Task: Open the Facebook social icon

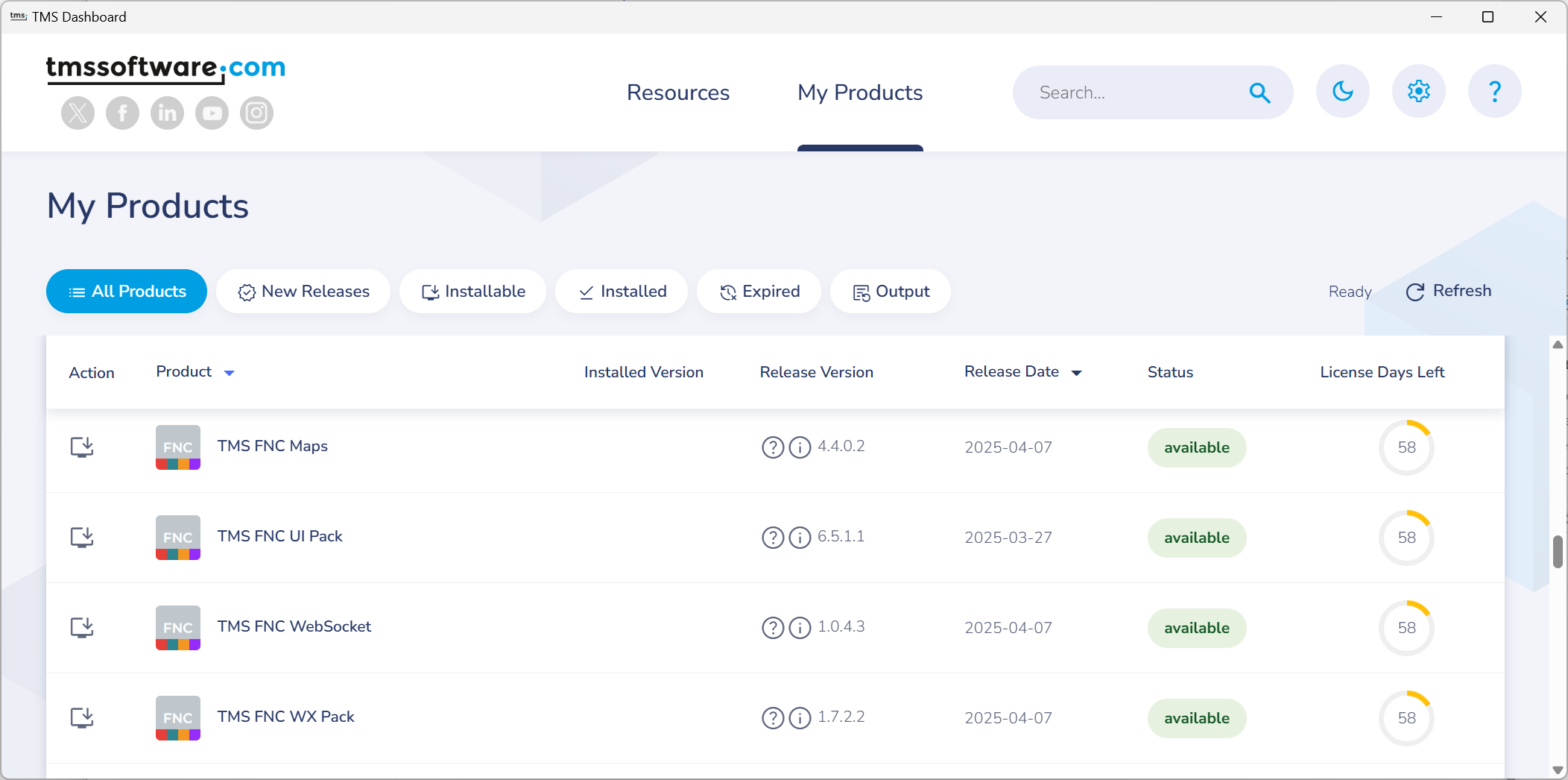Action: pyautogui.click(x=123, y=113)
